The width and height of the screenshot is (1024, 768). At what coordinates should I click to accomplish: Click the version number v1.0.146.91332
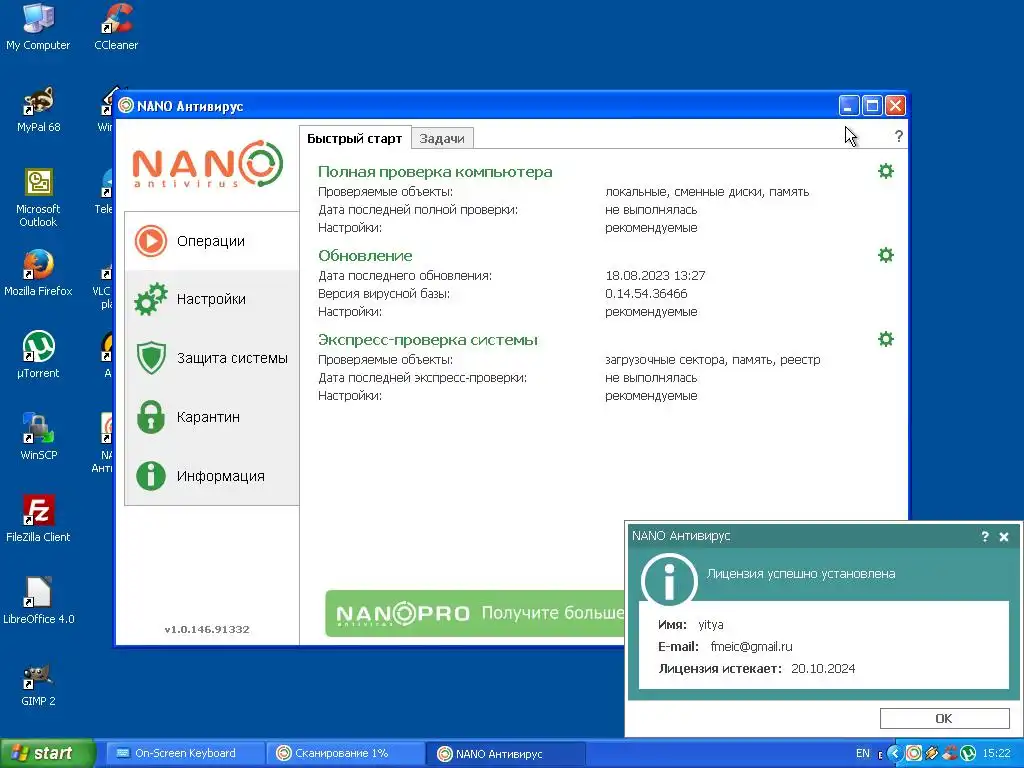[x=207, y=630]
